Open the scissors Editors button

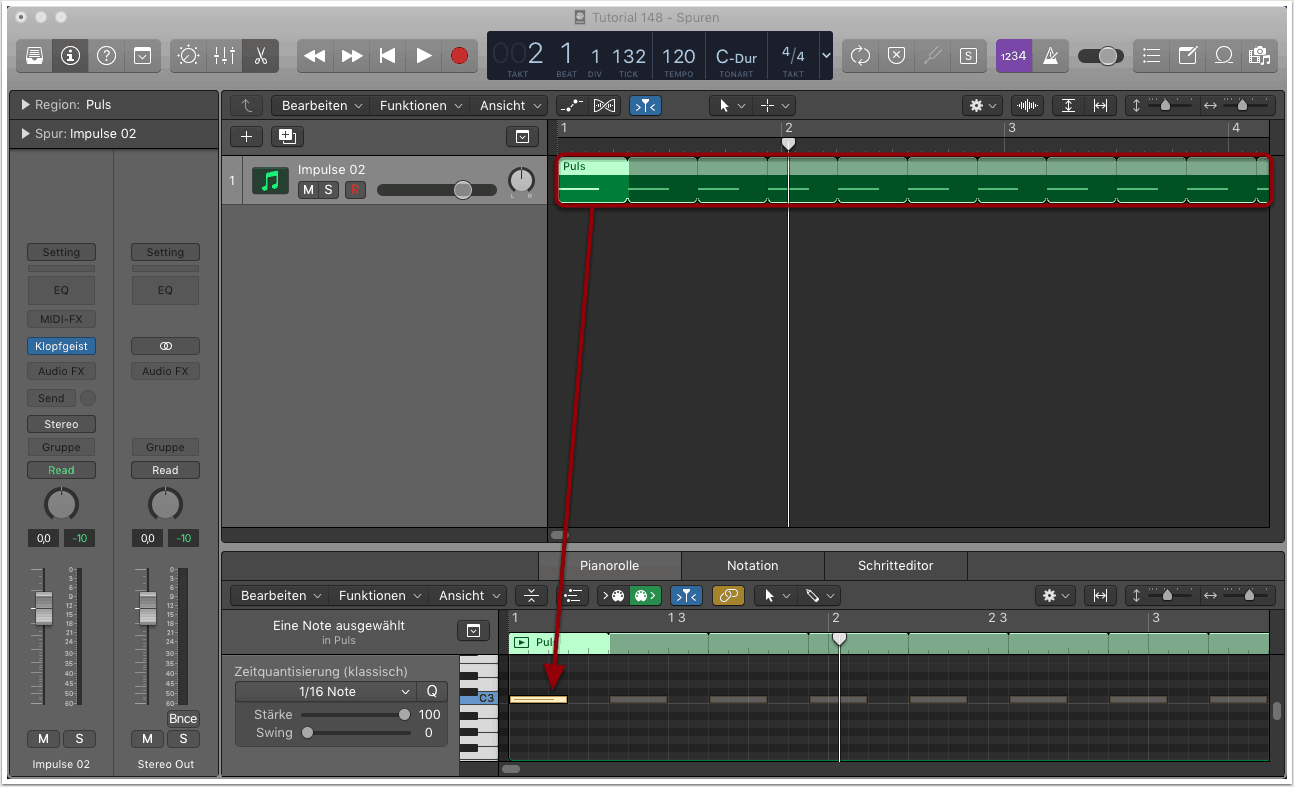tap(260, 56)
